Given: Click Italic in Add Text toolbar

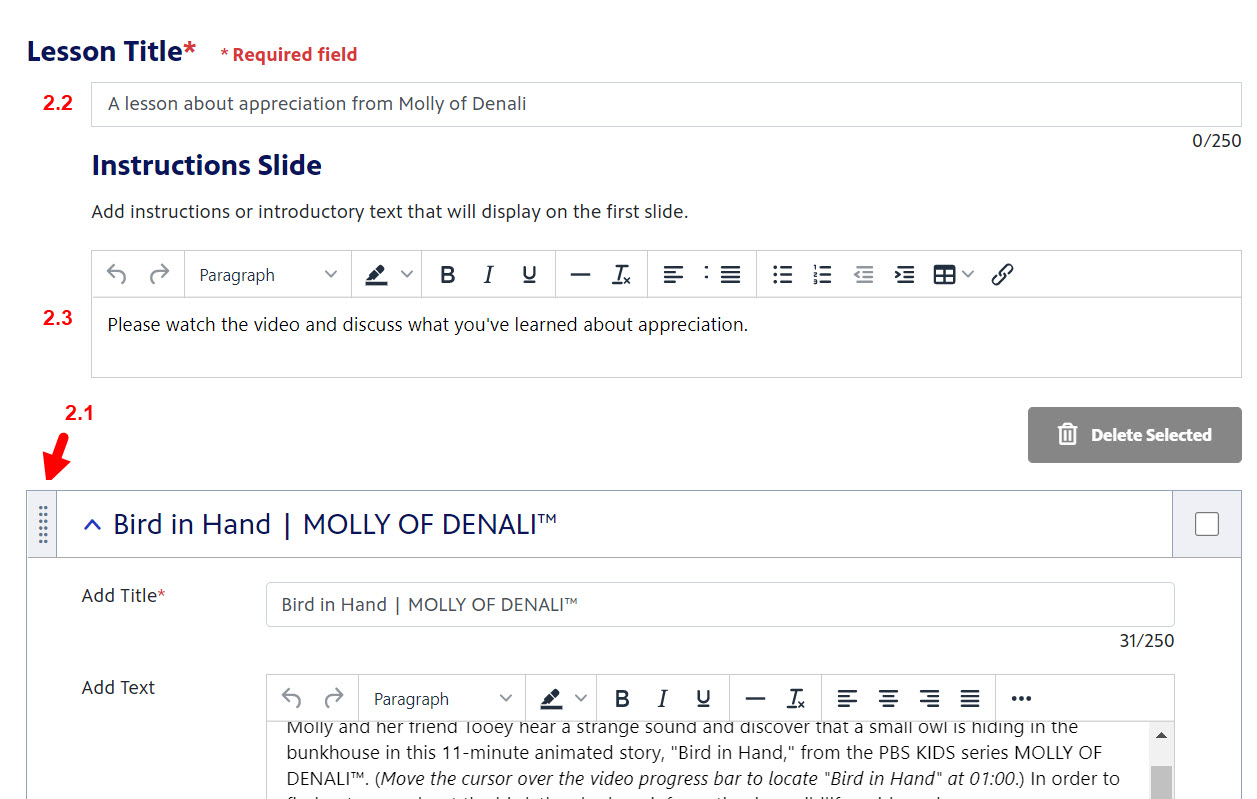Looking at the screenshot, I should (662, 699).
